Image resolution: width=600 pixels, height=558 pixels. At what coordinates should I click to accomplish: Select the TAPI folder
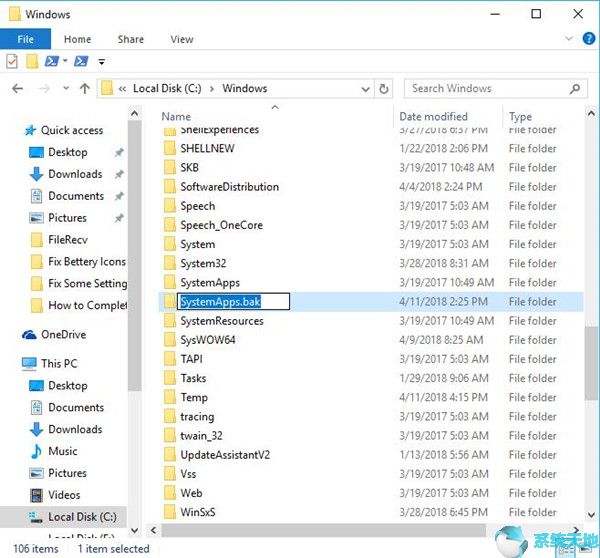[191, 359]
